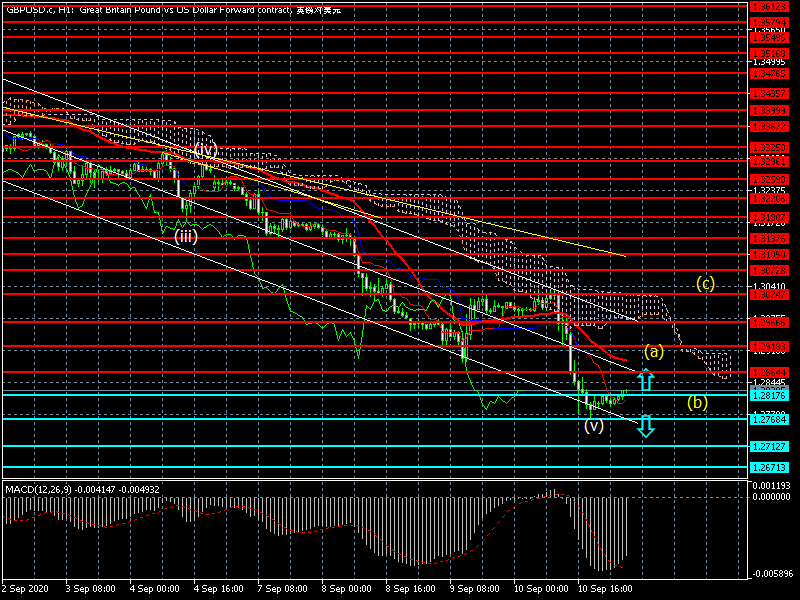This screenshot has width=800, height=600.
Task: Click the 2 Sep 2020 time axis label
Action: point(24,590)
